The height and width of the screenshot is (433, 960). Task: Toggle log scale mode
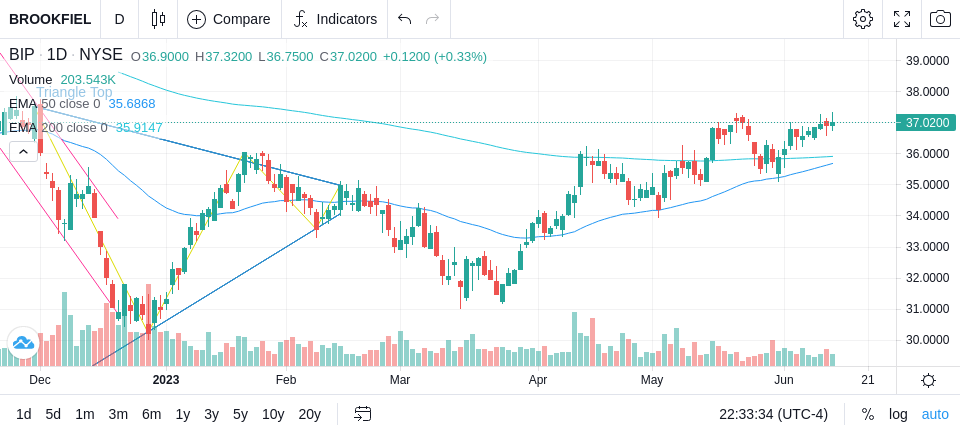click(x=898, y=415)
